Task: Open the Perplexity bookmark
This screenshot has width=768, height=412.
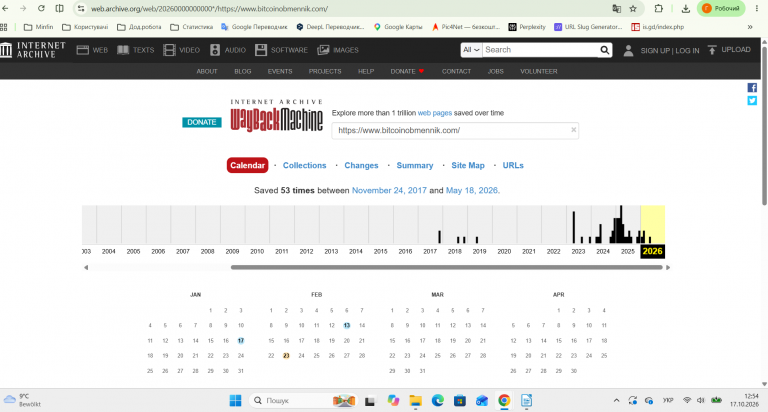Action: (527, 27)
